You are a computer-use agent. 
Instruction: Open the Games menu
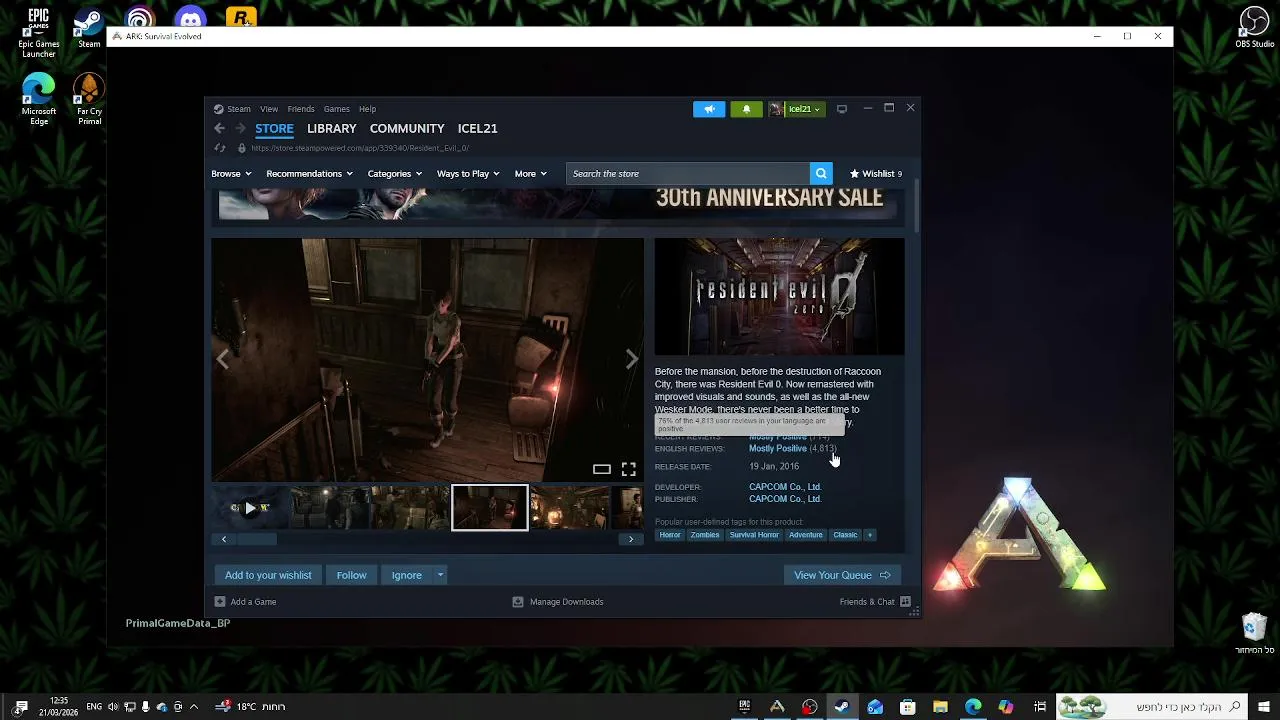(x=336, y=109)
